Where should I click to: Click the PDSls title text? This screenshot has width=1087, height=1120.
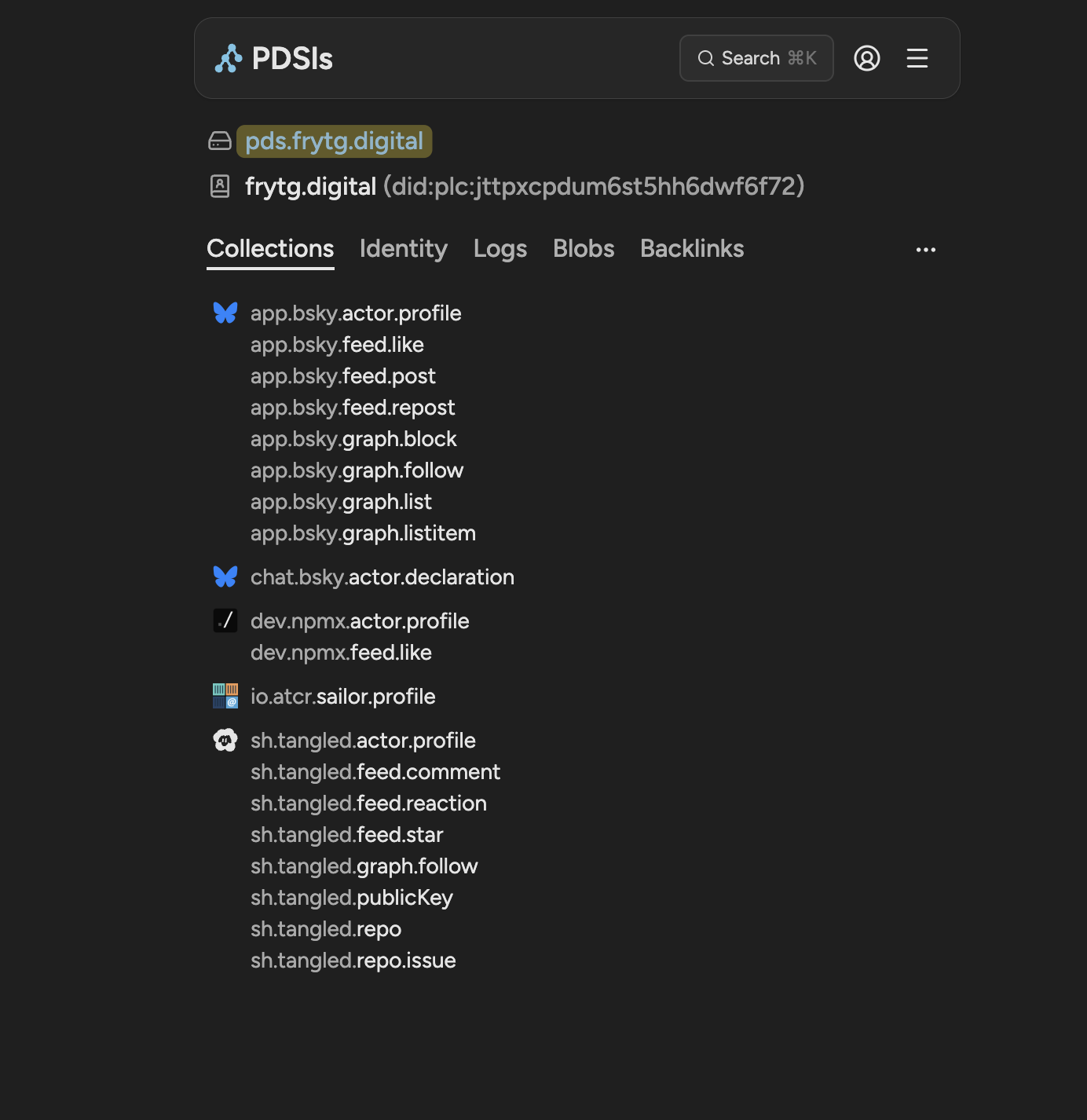292,59
